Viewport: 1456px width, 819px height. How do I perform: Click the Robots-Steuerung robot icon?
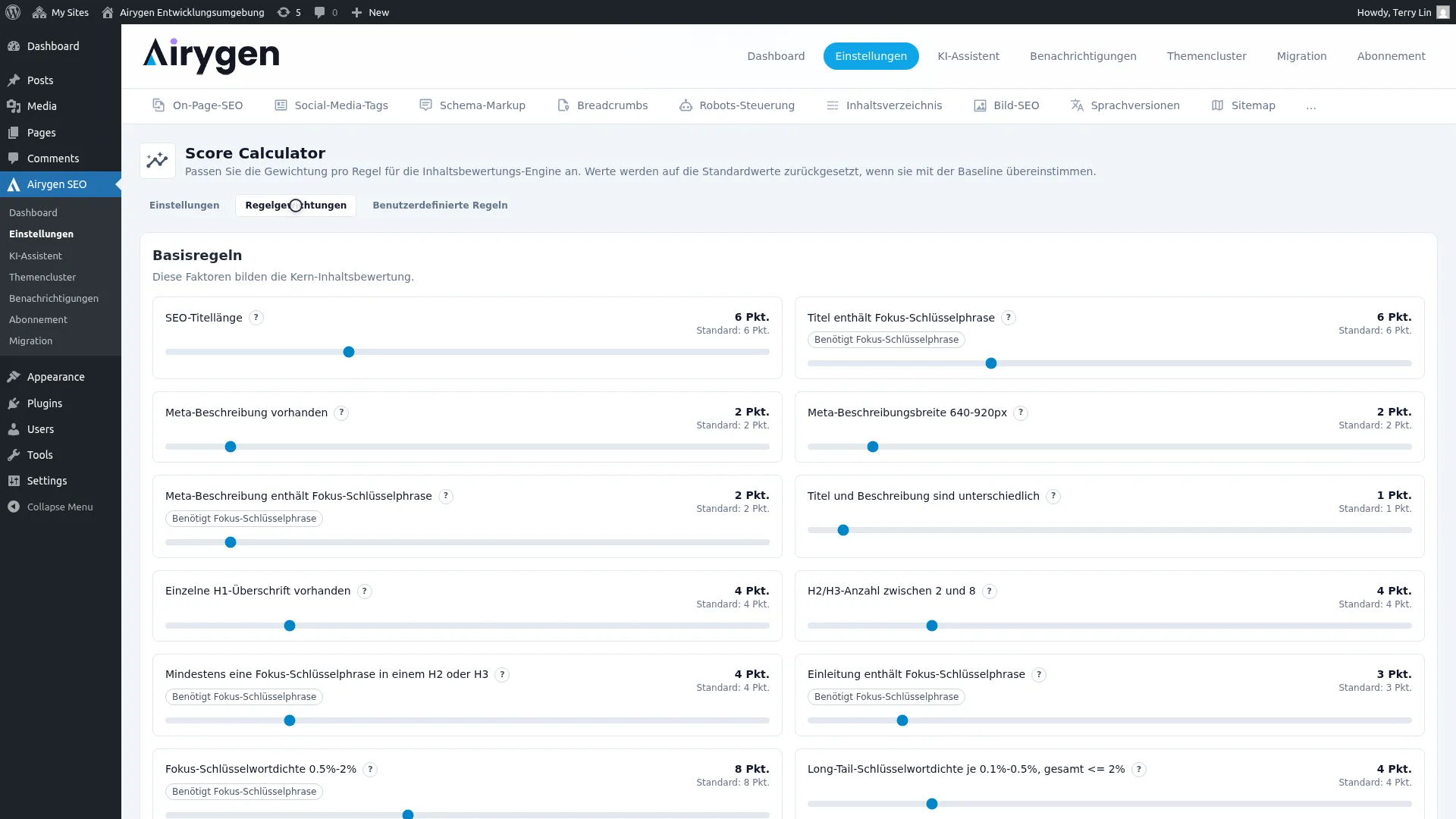[x=686, y=105]
